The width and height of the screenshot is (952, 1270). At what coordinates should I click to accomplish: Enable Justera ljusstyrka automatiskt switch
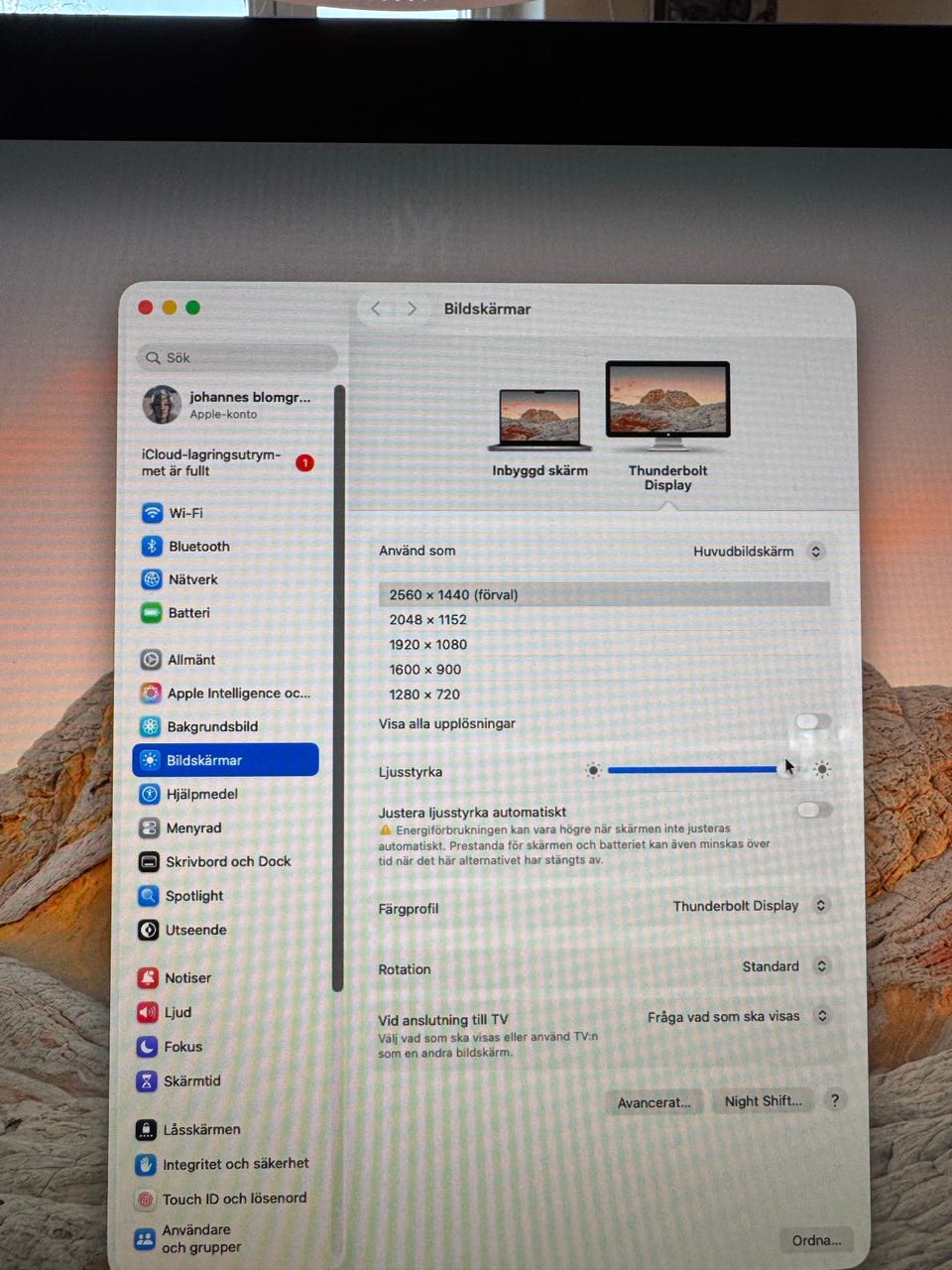tap(814, 811)
